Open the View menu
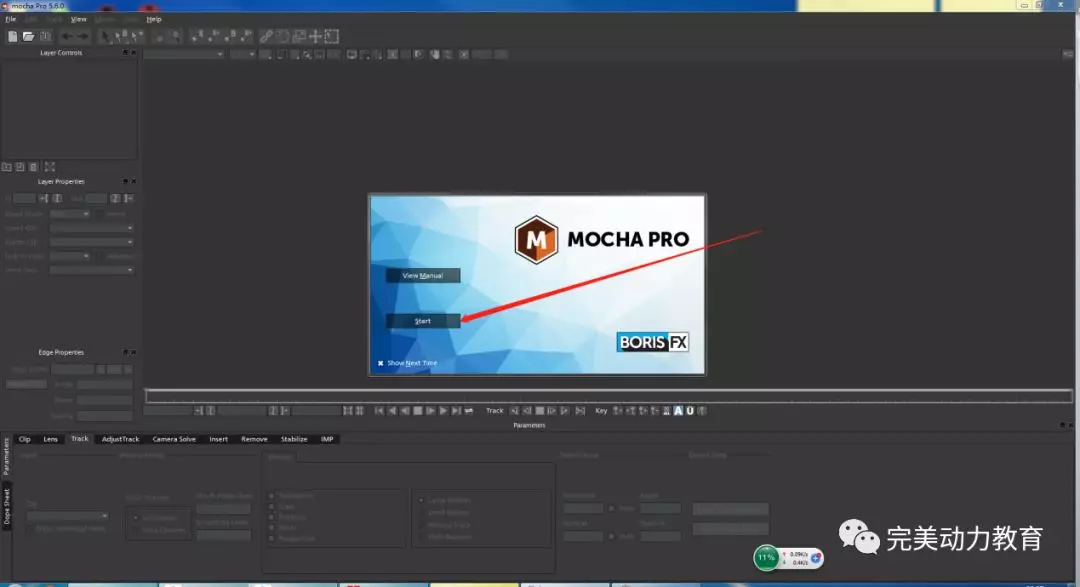 pos(79,19)
